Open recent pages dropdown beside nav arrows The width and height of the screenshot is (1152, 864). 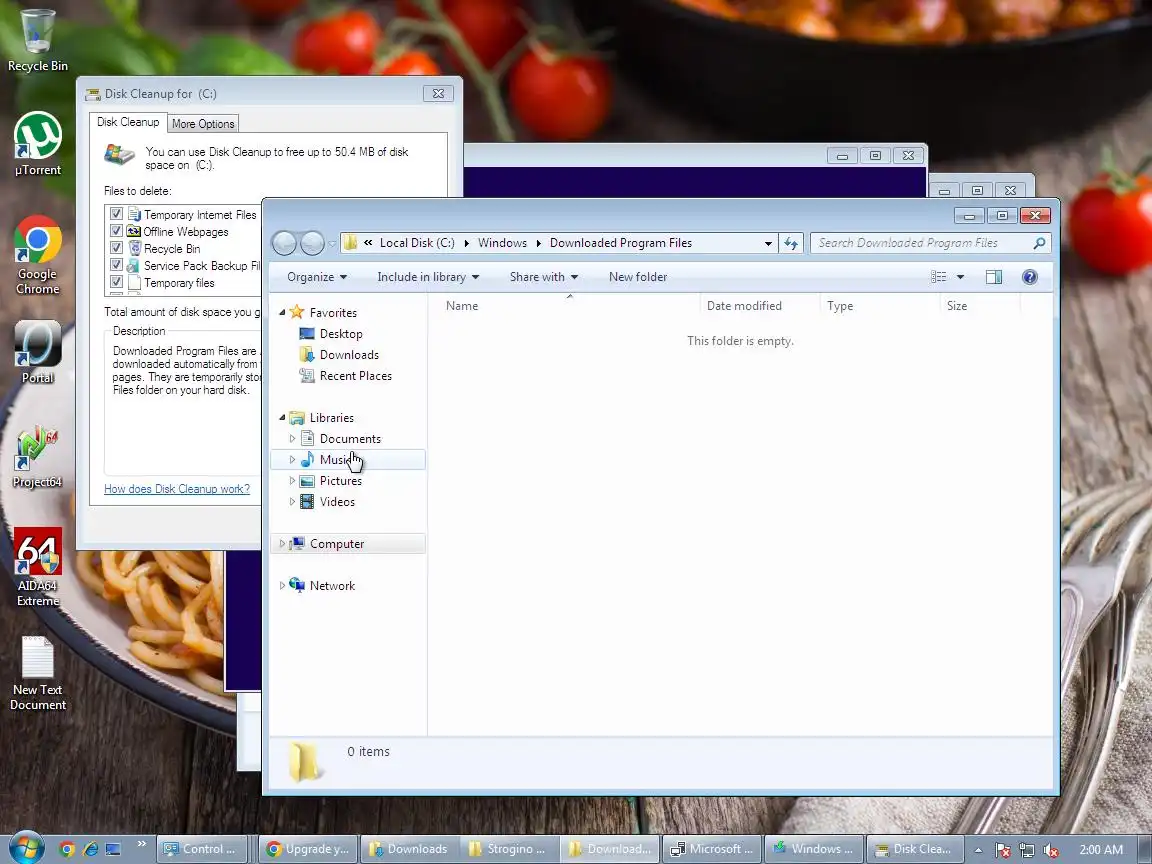click(332, 243)
